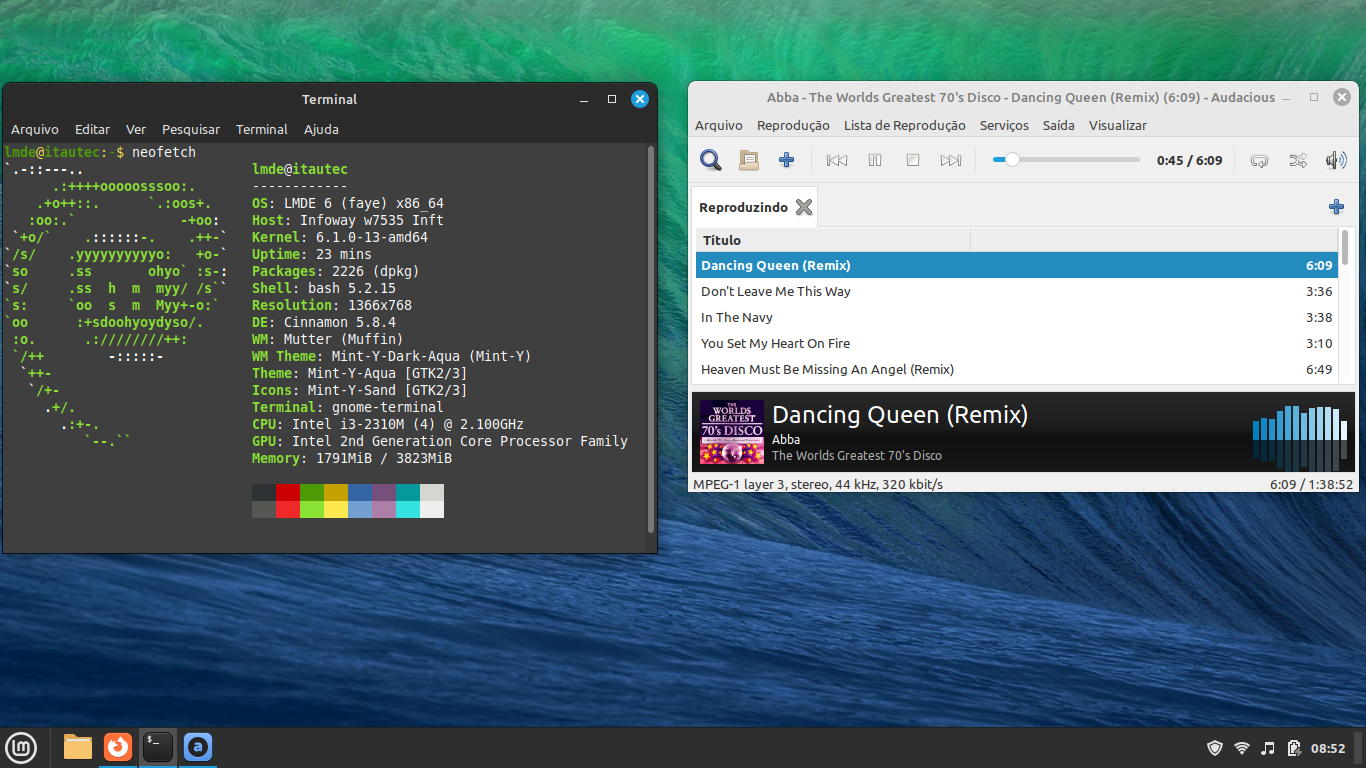1366x768 pixels.
Task: Maximize the Audacious window
Action: 1314,97
